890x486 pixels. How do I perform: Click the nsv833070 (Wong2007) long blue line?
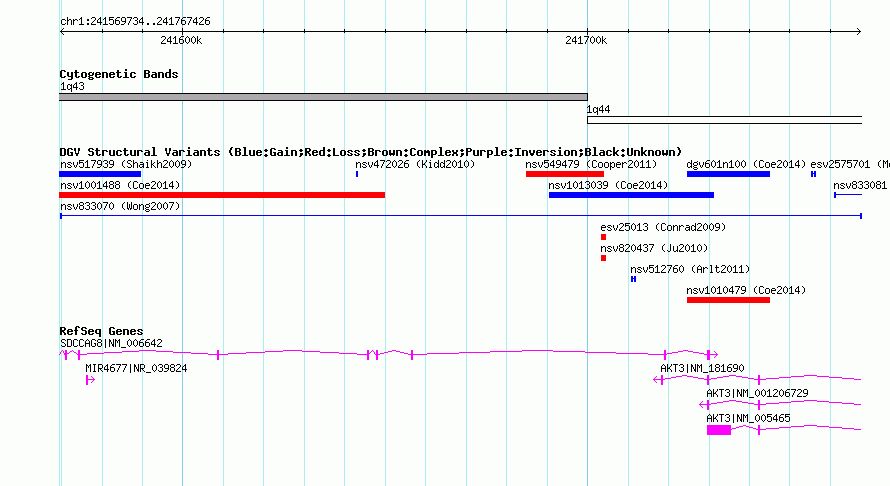point(461,216)
